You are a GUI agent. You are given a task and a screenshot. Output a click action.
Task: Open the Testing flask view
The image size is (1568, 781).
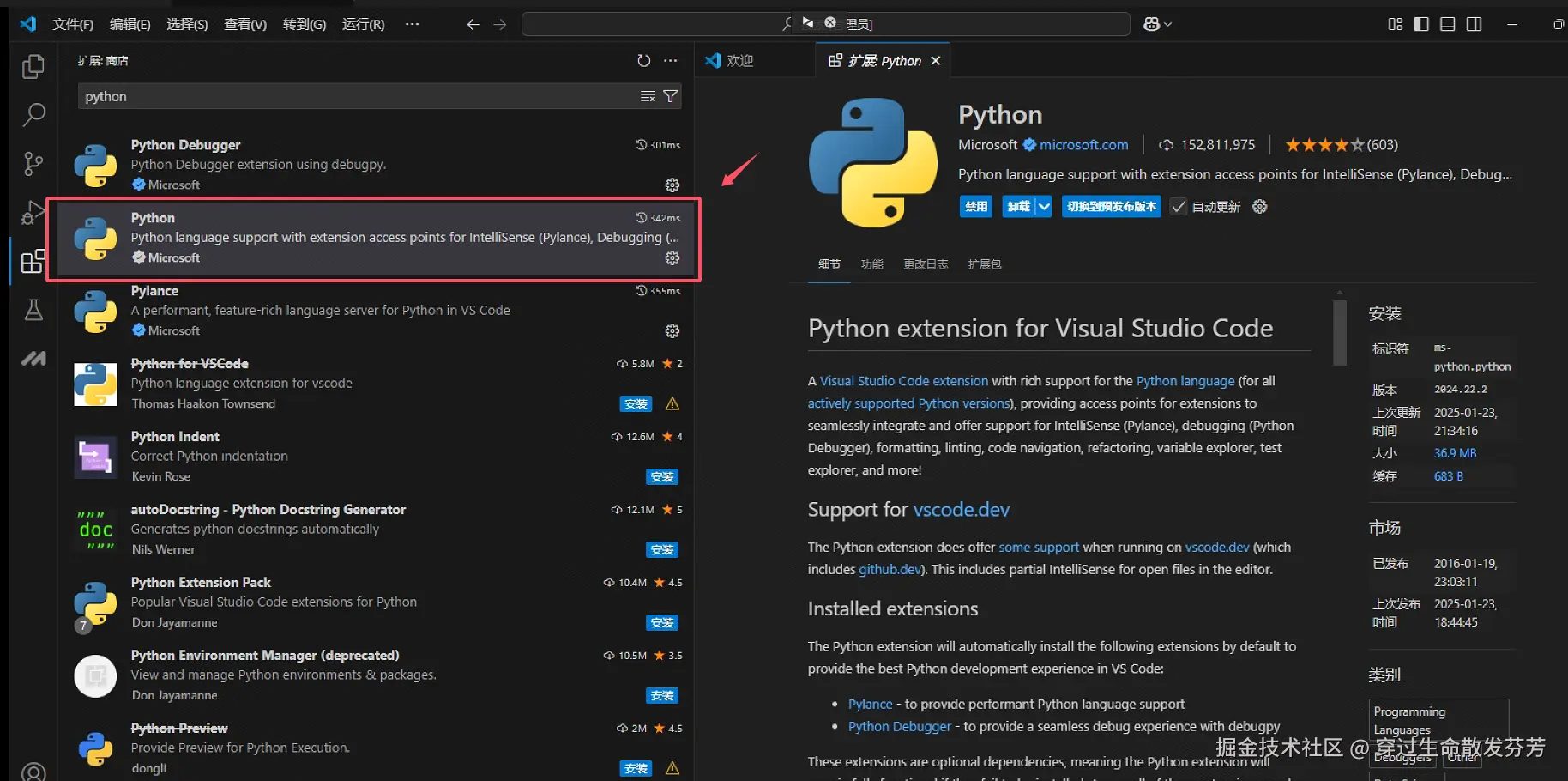click(x=33, y=310)
